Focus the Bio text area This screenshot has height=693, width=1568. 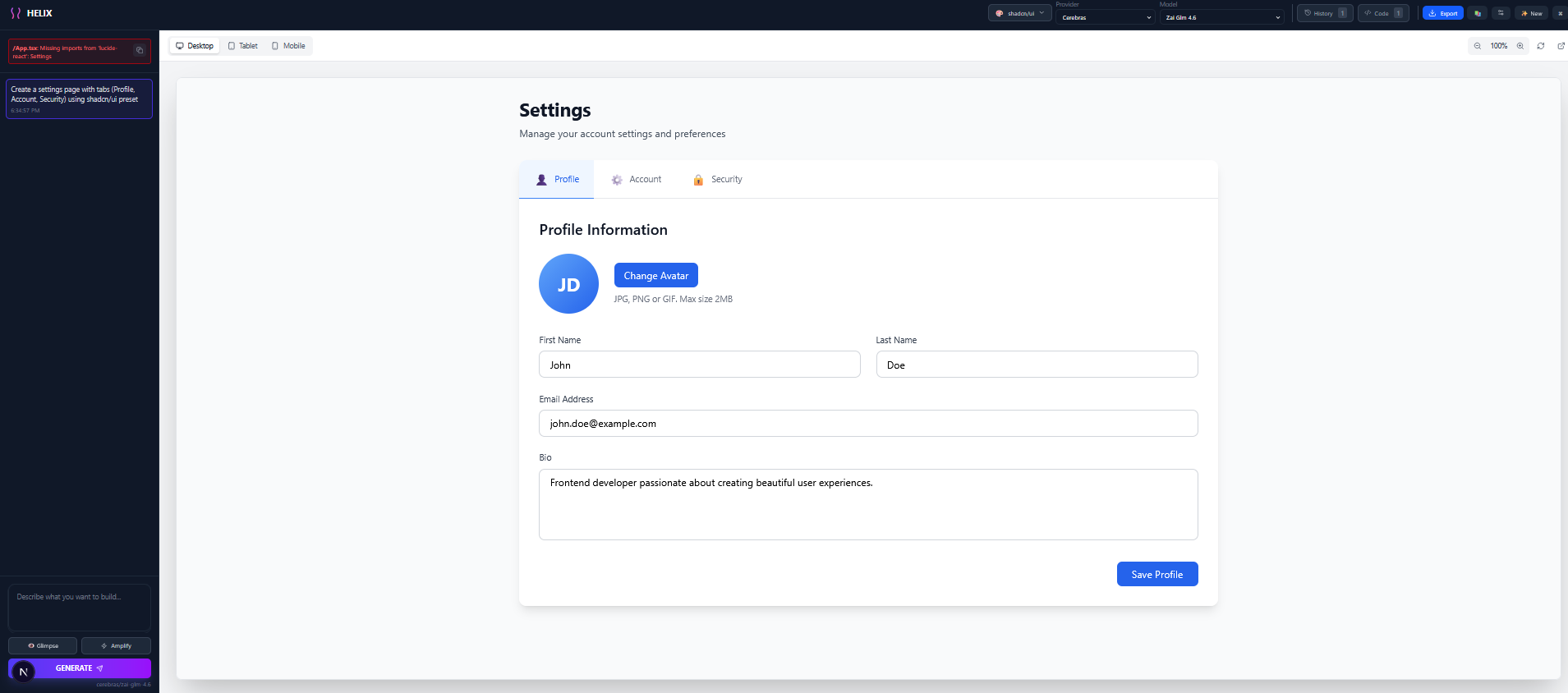click(x=868, y=504)
